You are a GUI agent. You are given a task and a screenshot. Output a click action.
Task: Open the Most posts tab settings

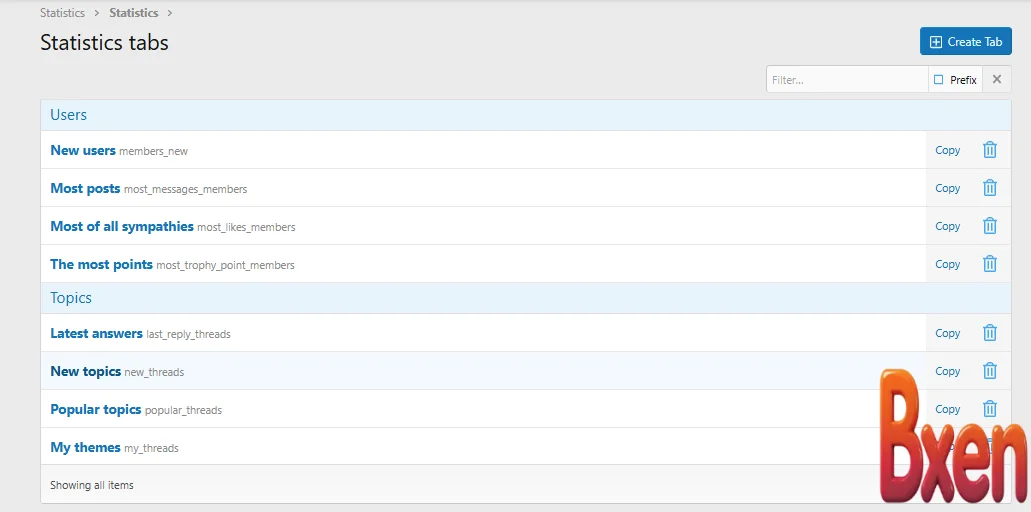pyautogui.click(x=85, y=188)
